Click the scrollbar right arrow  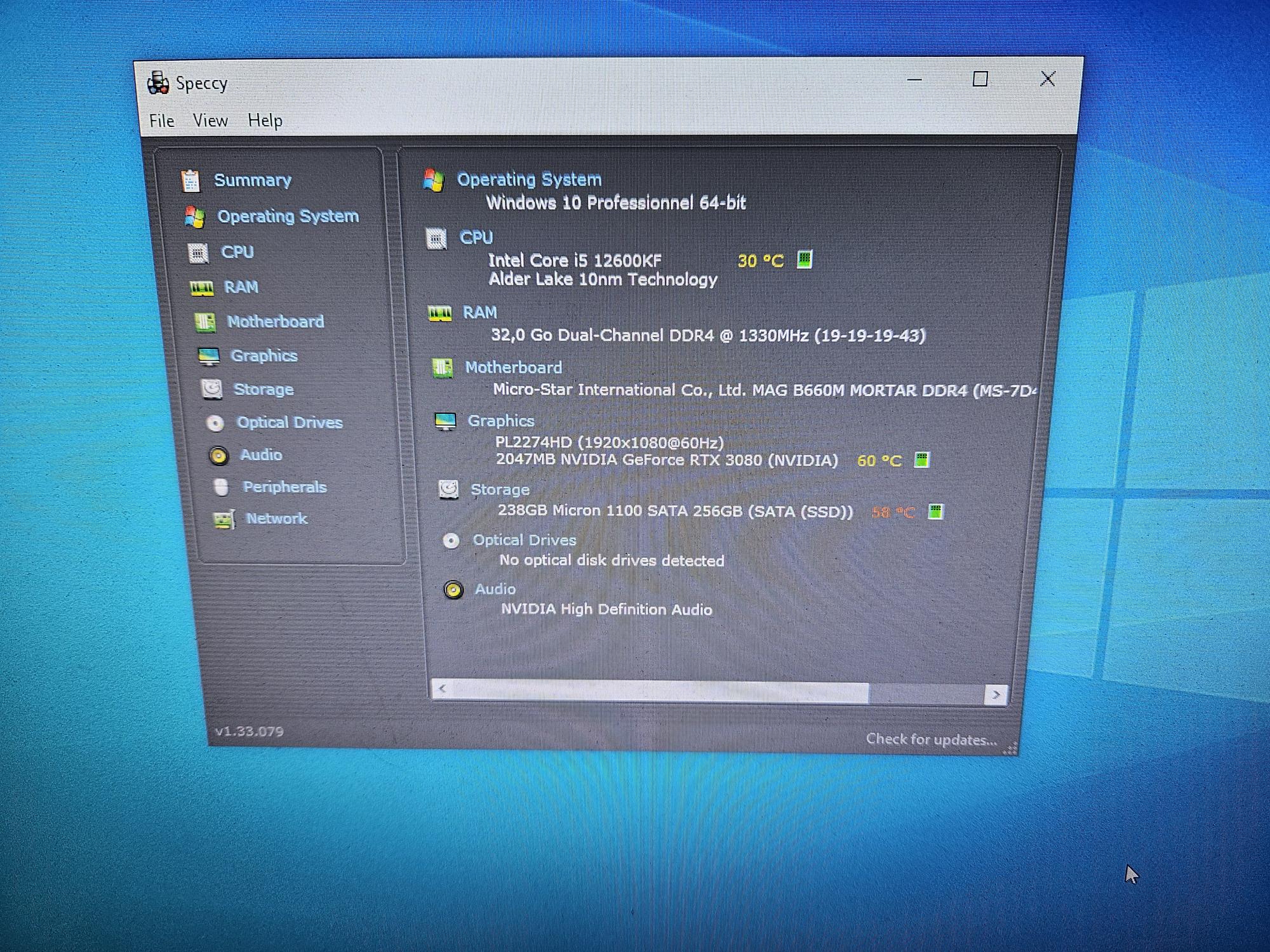coord(996,695)
